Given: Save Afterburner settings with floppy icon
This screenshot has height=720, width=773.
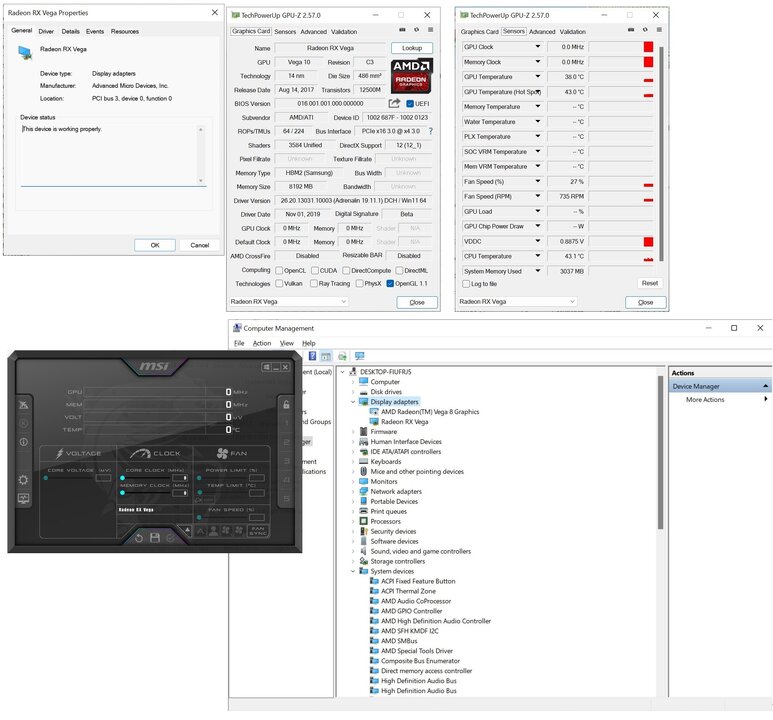Looking at the screenshot, I should click(x=155, y=537).
